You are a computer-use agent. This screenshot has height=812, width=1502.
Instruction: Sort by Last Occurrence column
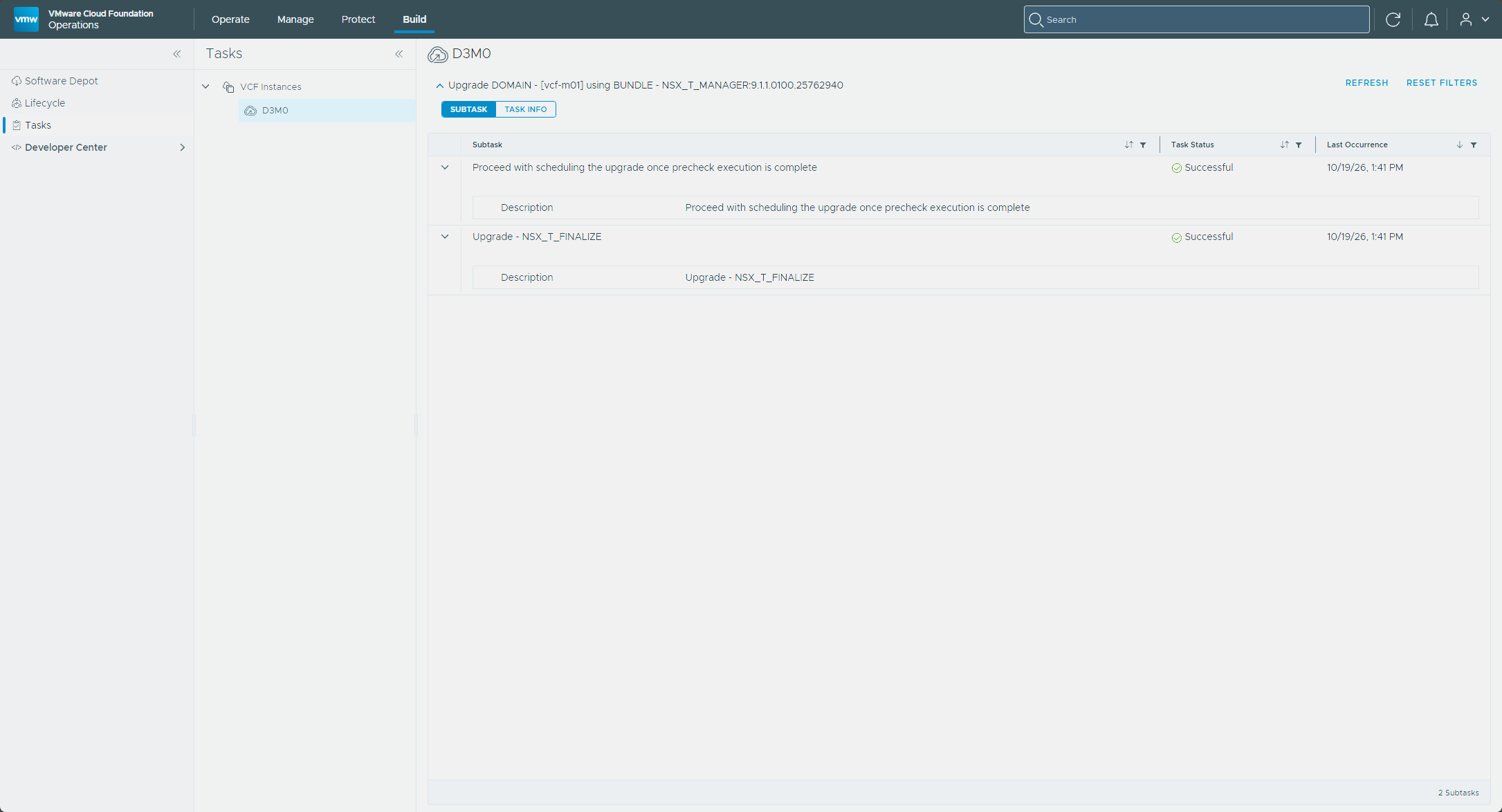point(1459,145)
